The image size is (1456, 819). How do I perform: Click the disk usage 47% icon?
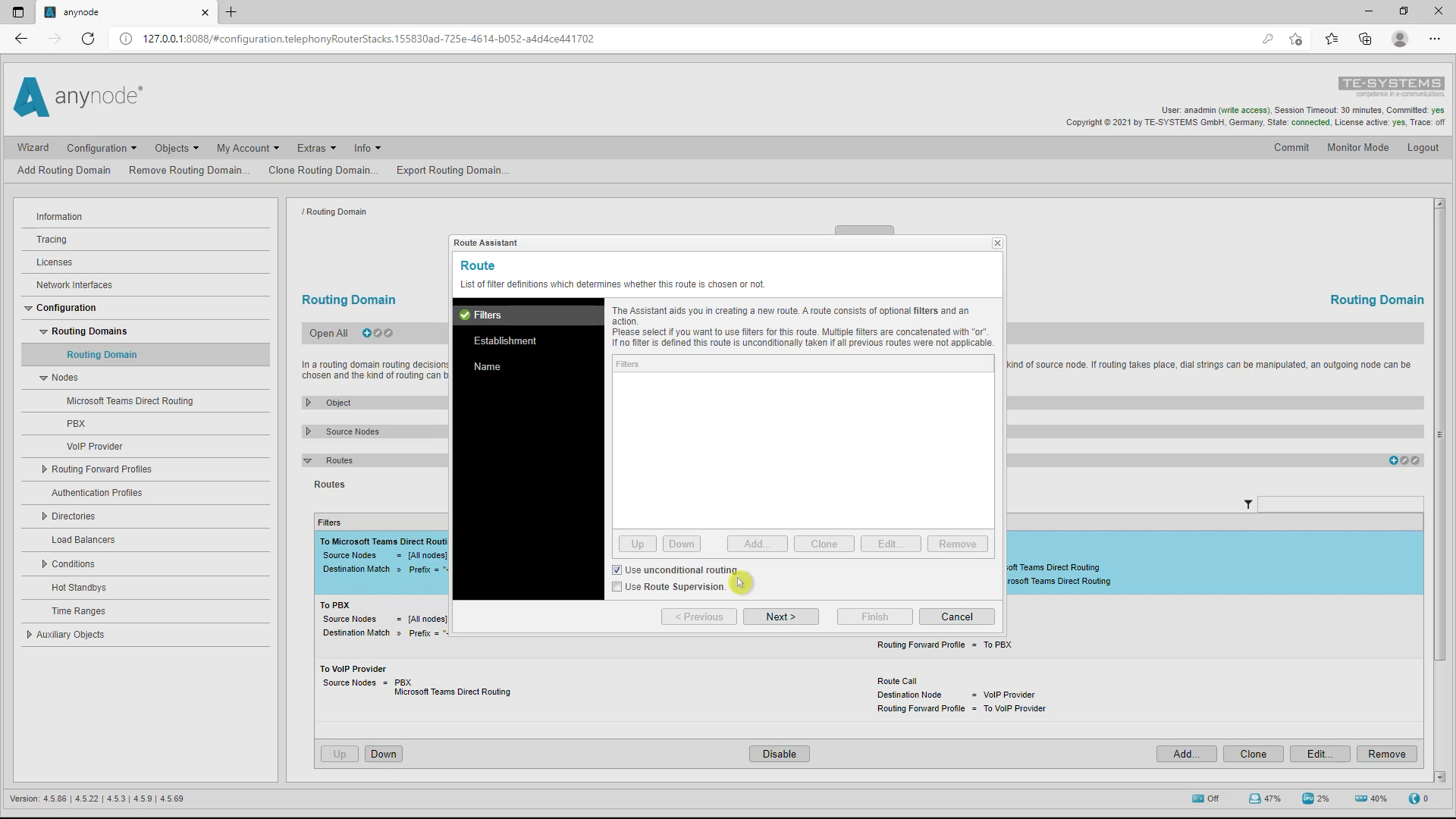(x=1255, y=799)
